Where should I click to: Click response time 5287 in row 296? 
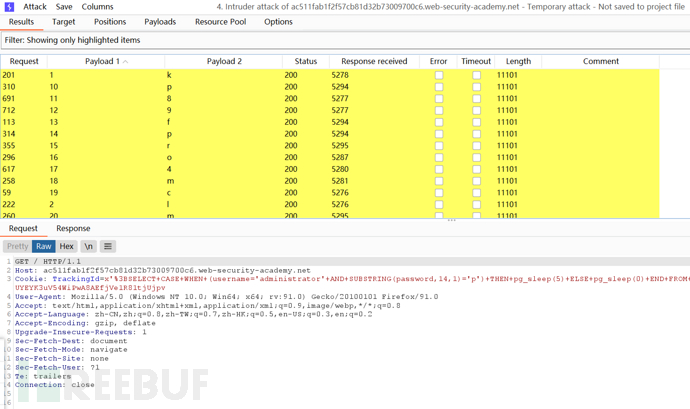[340, 157]
